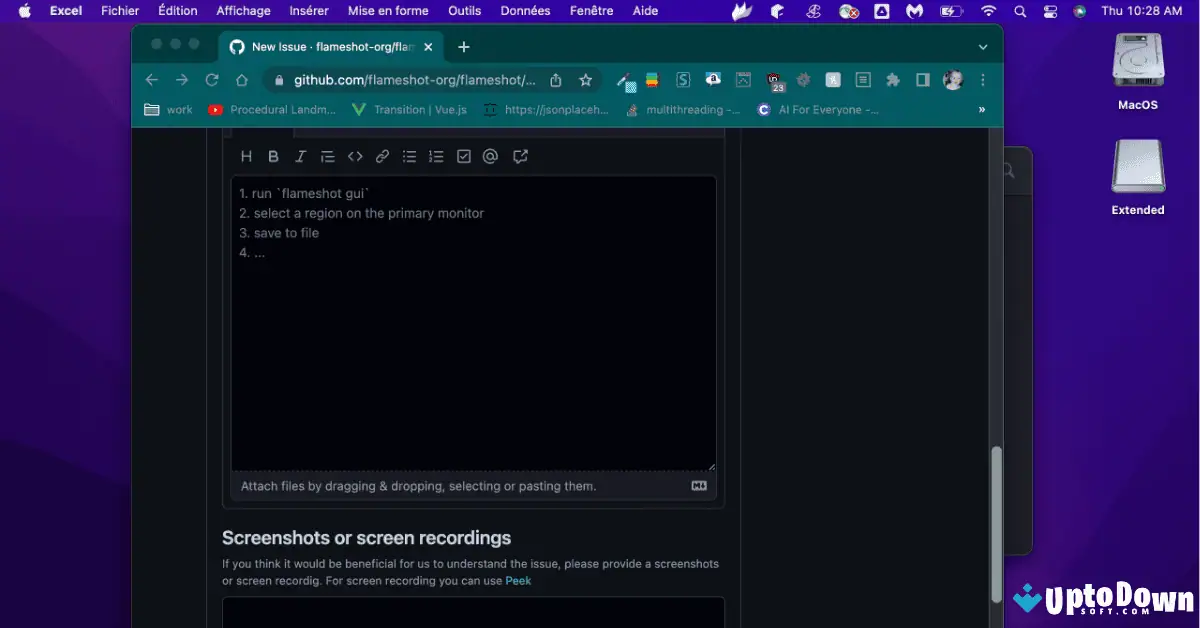1200x628 pixels.
Task: Expand the hidden bookmarks with the chevron
Action: [x=981, y=110]
